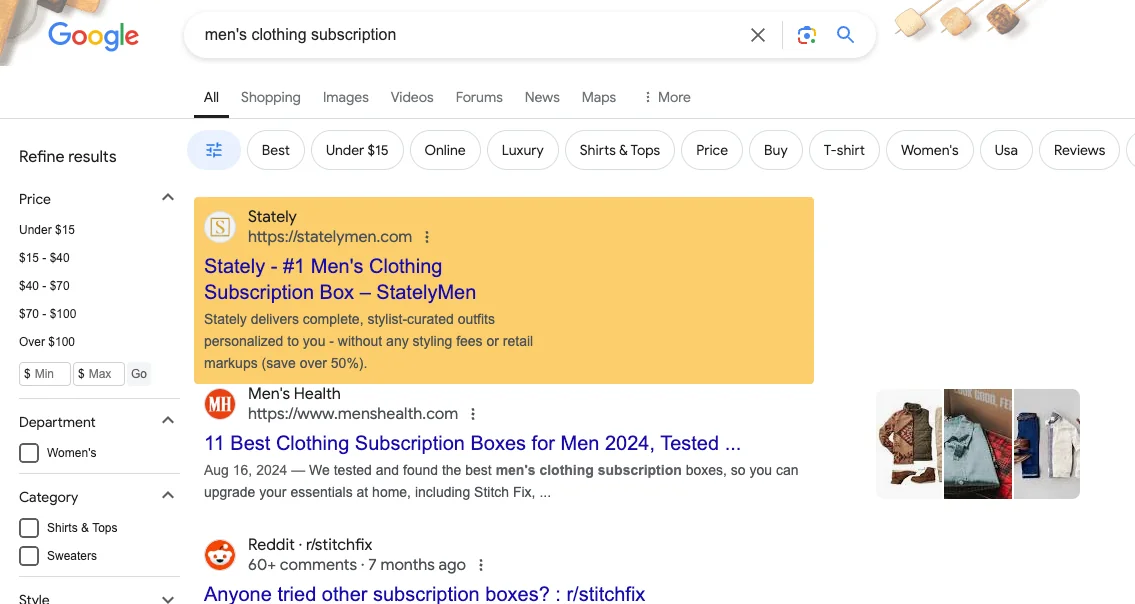Switch to the Shopping tab

pyautogui.click(x=270, y=97)
